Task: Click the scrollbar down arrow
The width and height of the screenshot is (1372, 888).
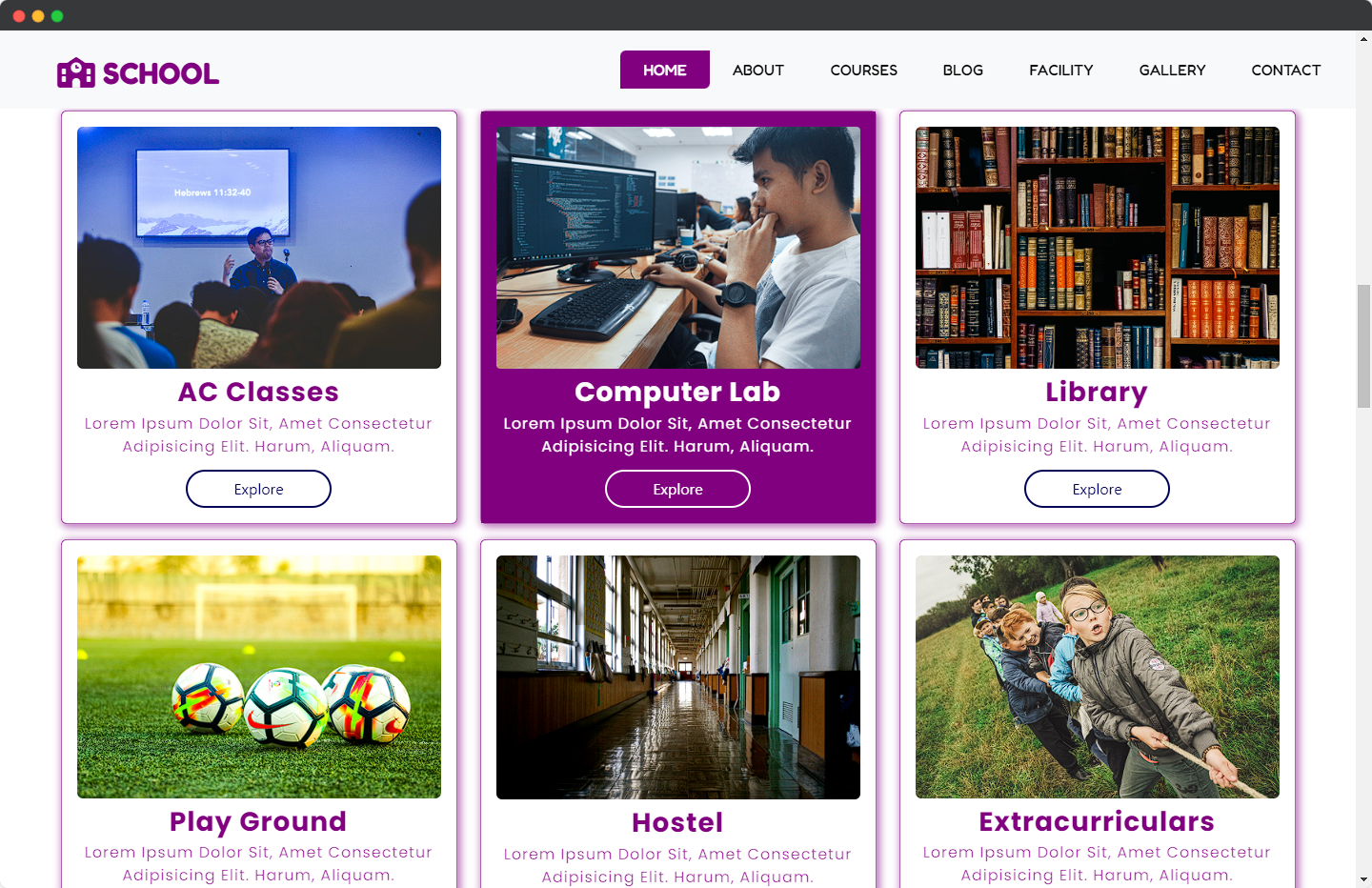Action: [1363, 879]
